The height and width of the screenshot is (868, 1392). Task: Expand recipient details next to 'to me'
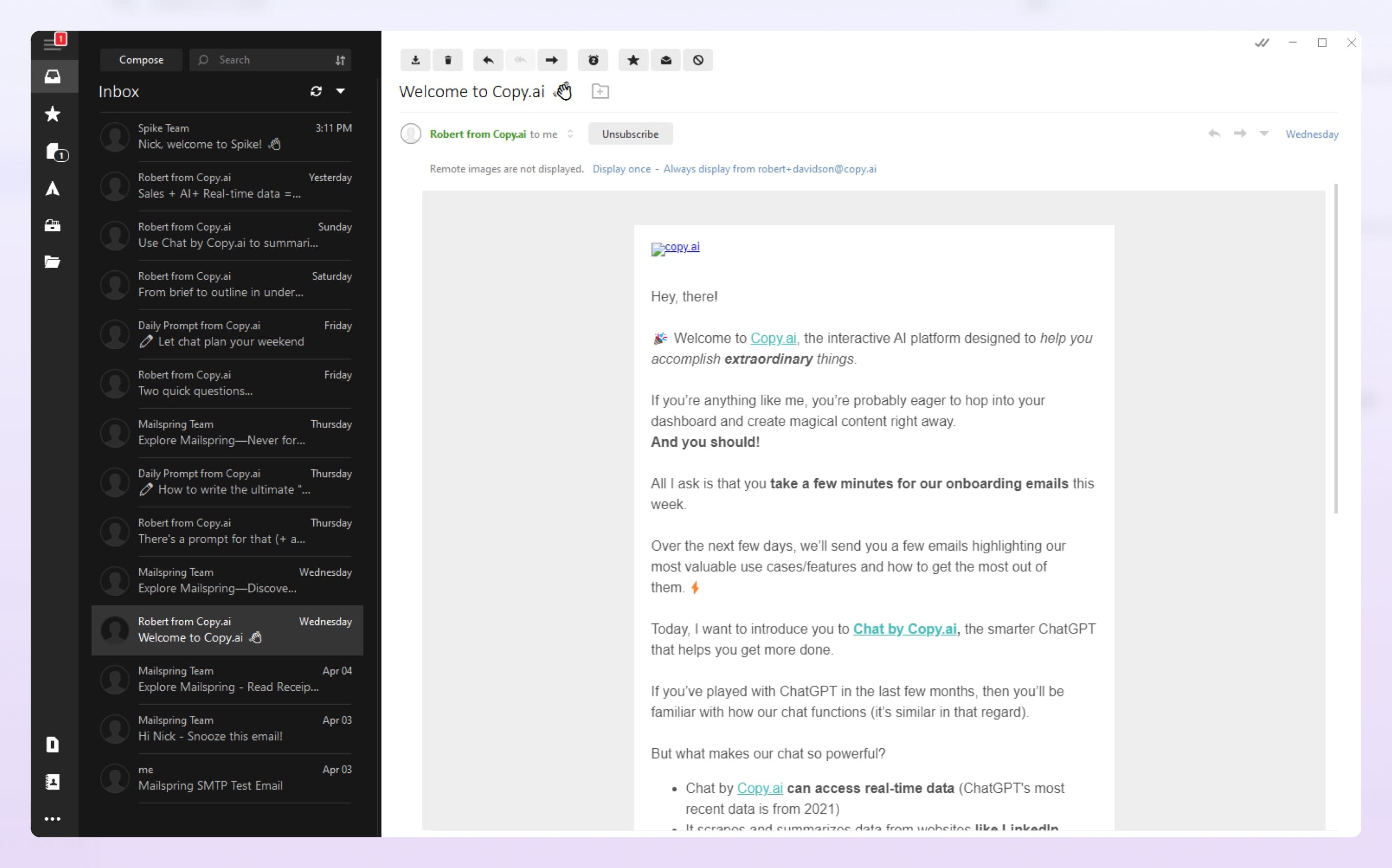tap(570, 134)
